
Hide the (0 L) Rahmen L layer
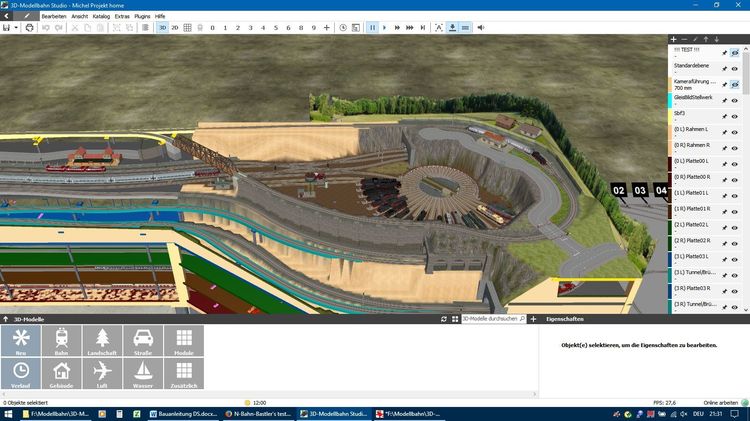coord(735,133)
